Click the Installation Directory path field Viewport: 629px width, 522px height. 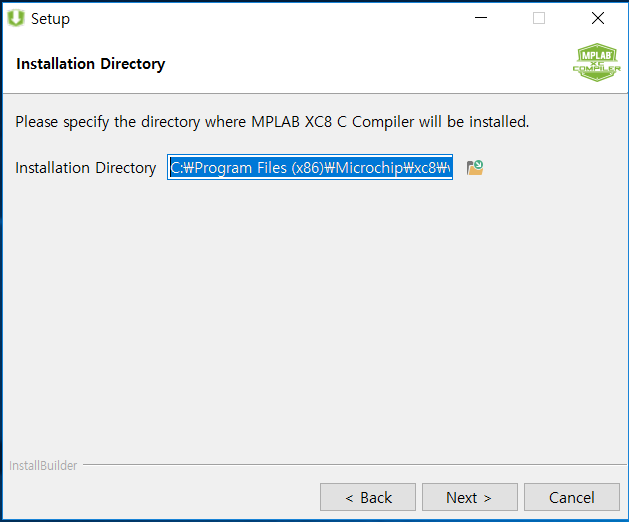(x=310, y=167)
